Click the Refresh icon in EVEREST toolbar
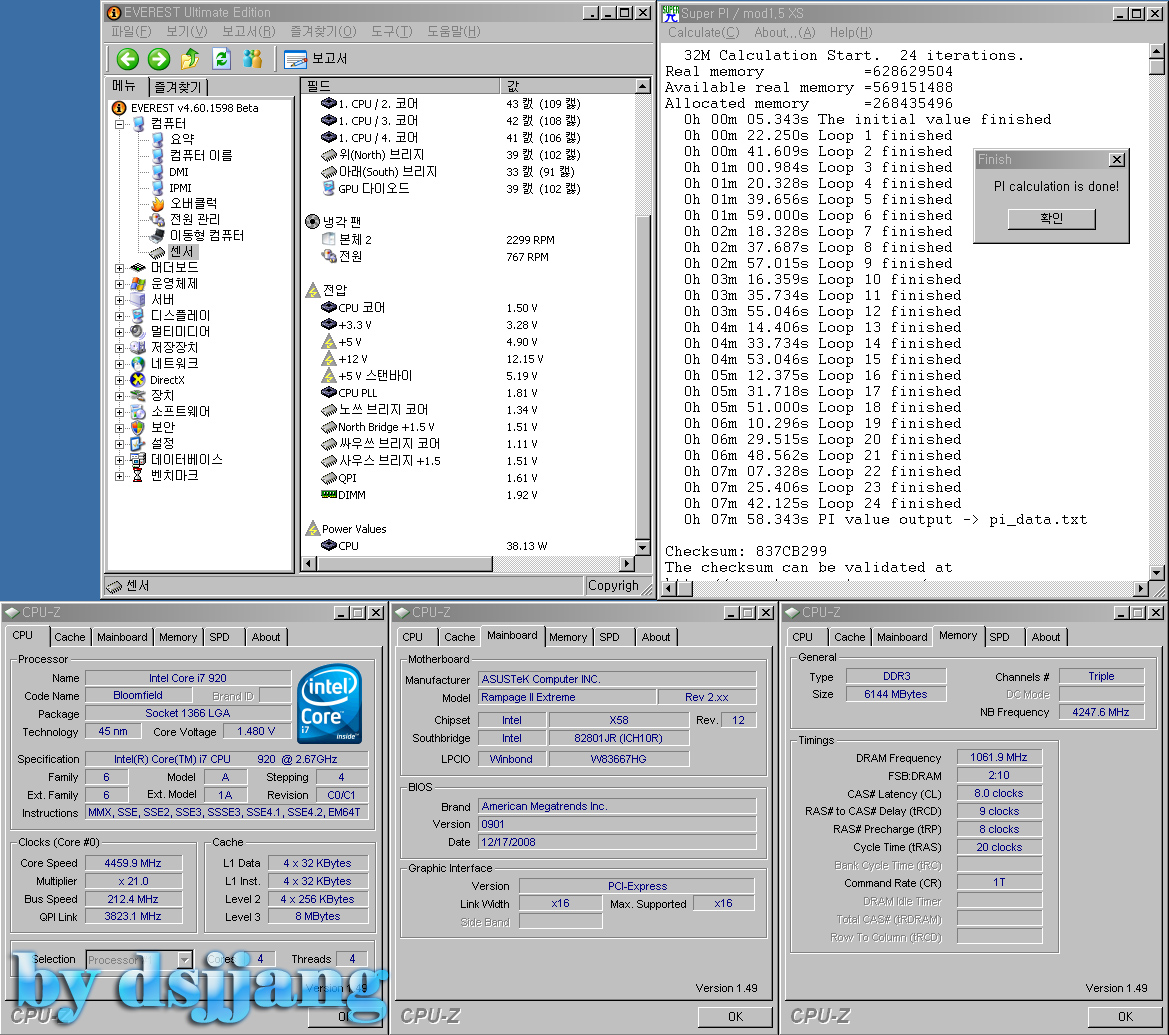This screenshot has height=1035, width=1169. [x=221, y=59]
